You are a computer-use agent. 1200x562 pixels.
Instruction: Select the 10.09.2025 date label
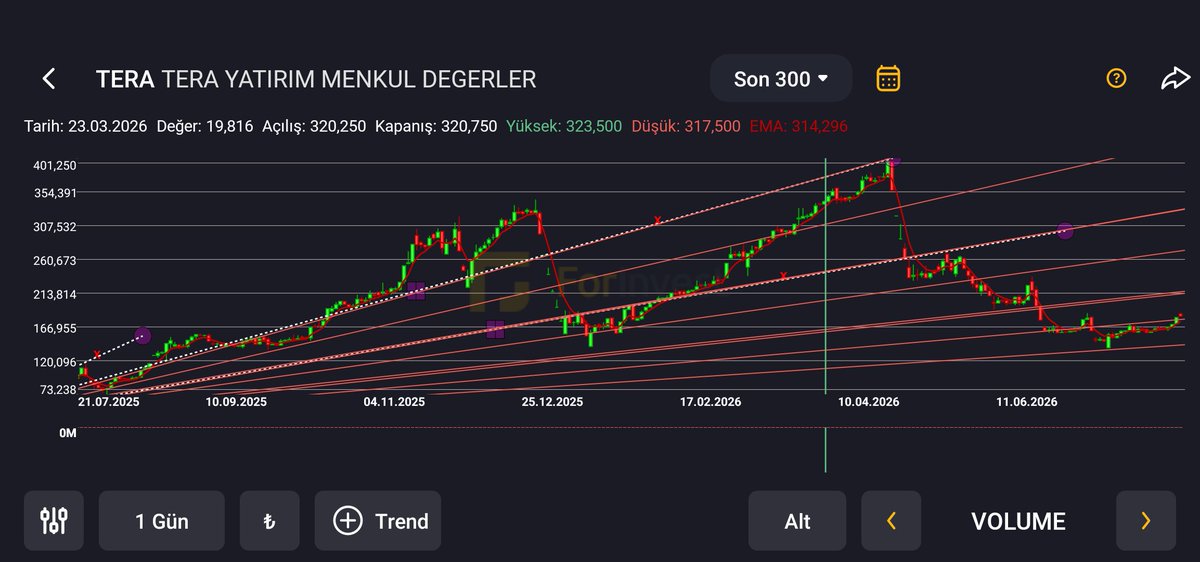pyautogui.click(x=236, y=401)
